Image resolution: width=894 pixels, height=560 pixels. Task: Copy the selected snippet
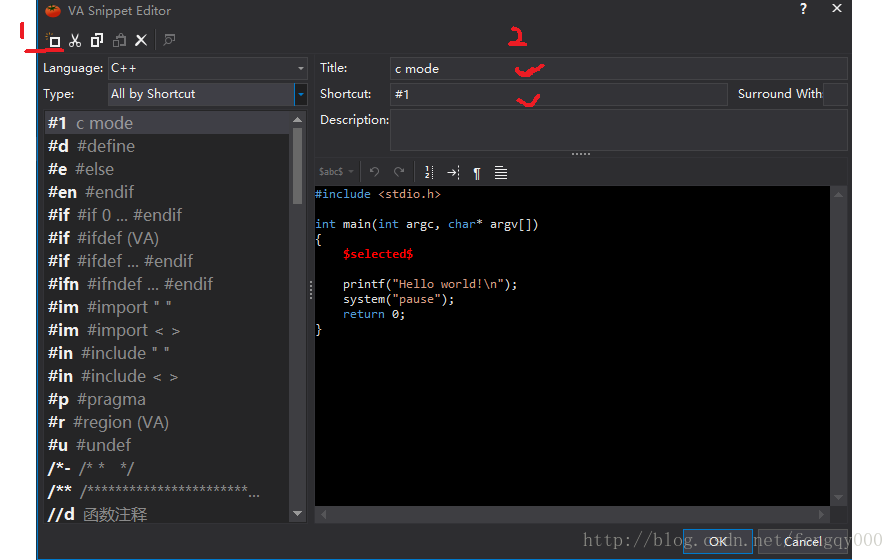coord(97,40)
